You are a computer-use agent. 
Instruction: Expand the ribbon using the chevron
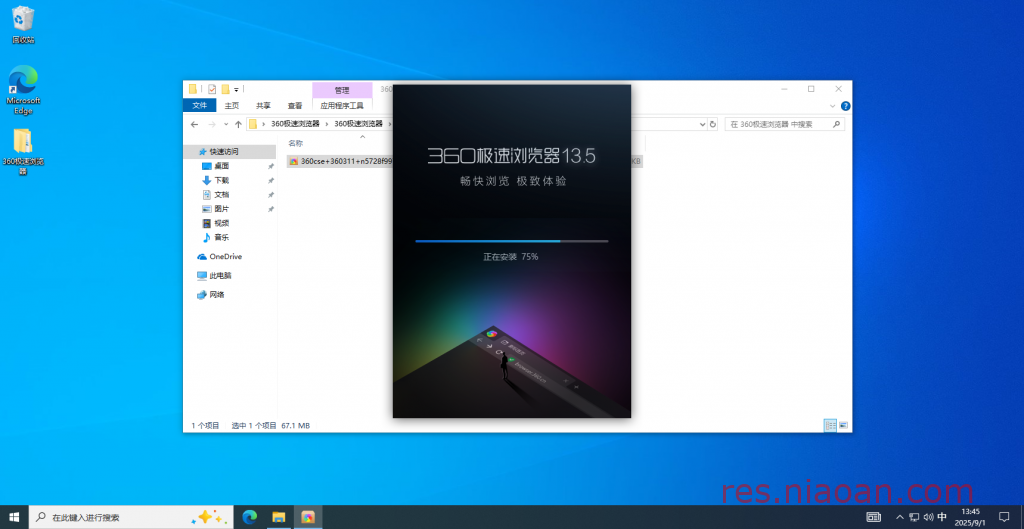833,106
